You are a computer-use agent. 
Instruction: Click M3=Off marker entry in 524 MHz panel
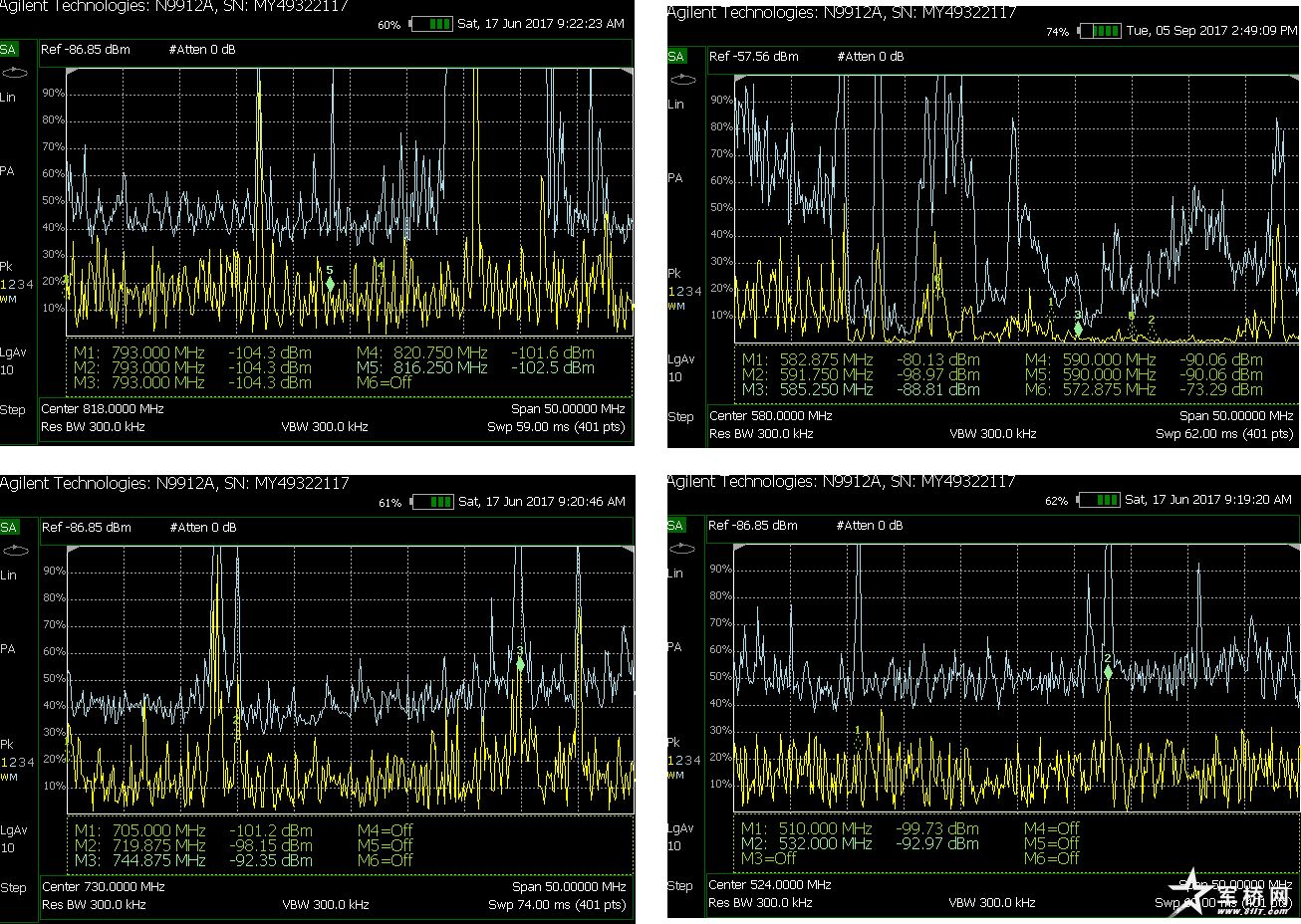[768, 858]
